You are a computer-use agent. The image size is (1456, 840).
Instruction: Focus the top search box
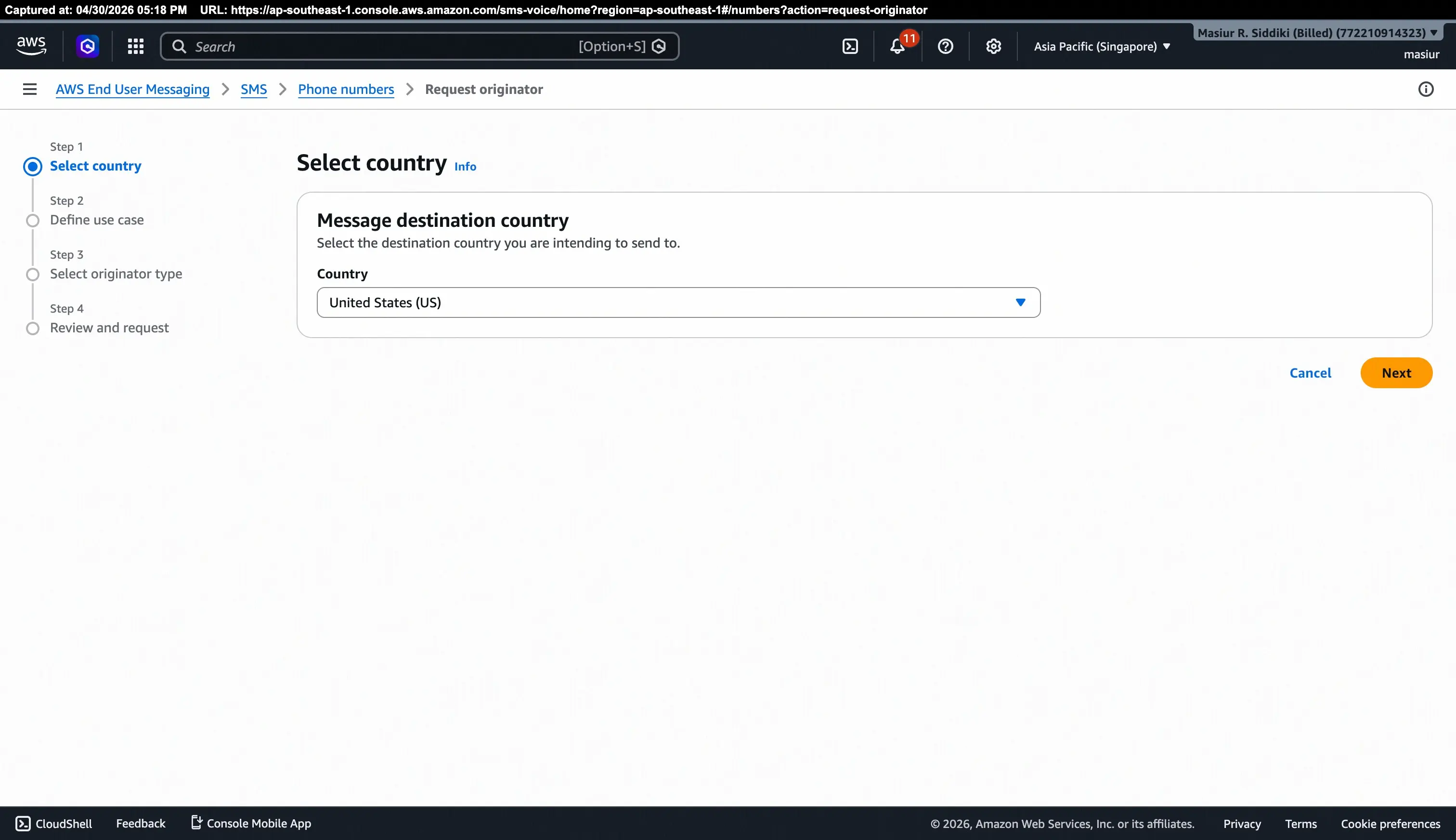tap(419, 46)
